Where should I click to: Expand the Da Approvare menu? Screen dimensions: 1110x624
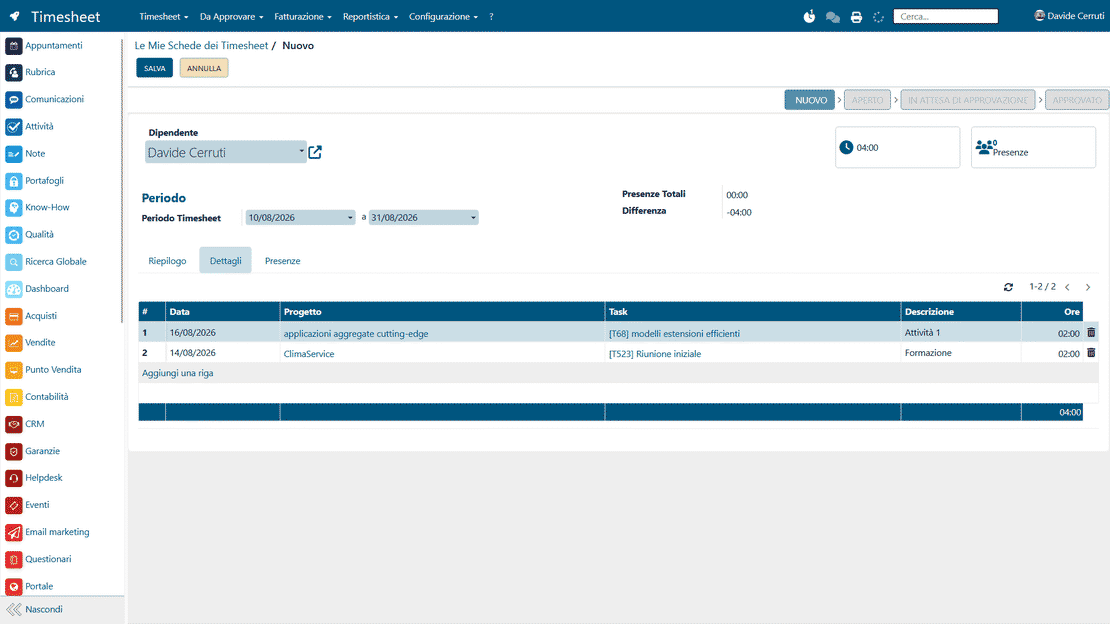(x=231, y=16)
